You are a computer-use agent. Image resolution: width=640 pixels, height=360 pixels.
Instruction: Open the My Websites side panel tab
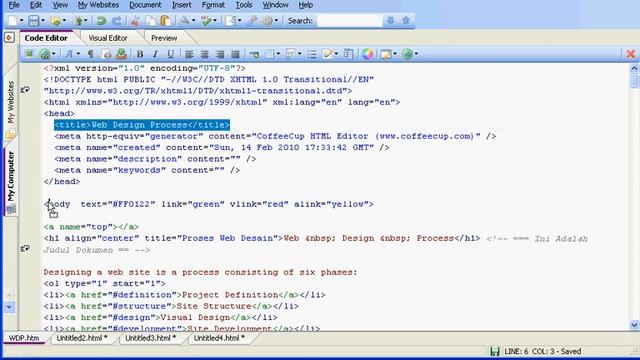(11, 102)
